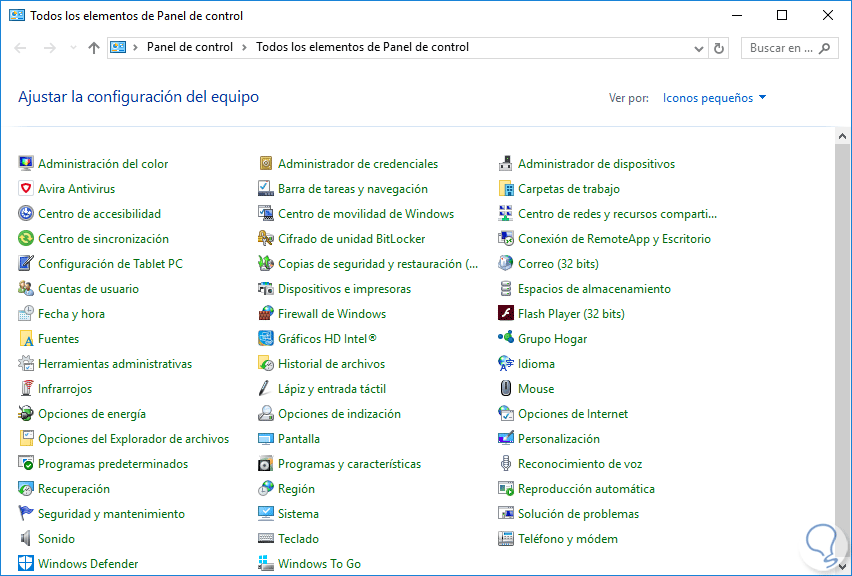Open the 'Reproducción automática' link
852x576 pixels.
click(x=586, y=489)
